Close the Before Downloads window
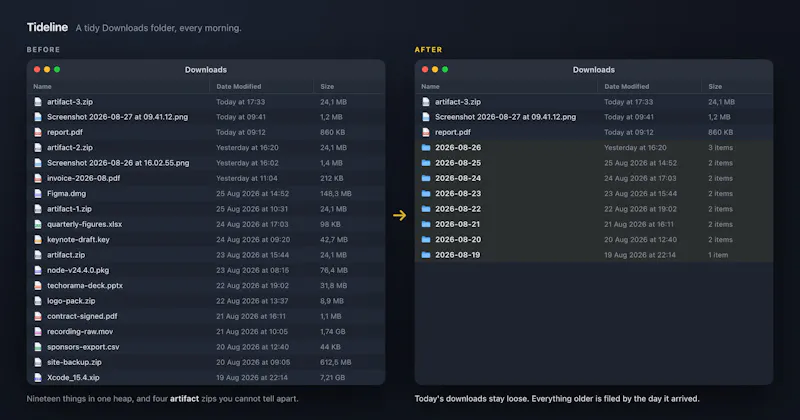The width and height of the screenshot is (800, 420). point(37,69)
